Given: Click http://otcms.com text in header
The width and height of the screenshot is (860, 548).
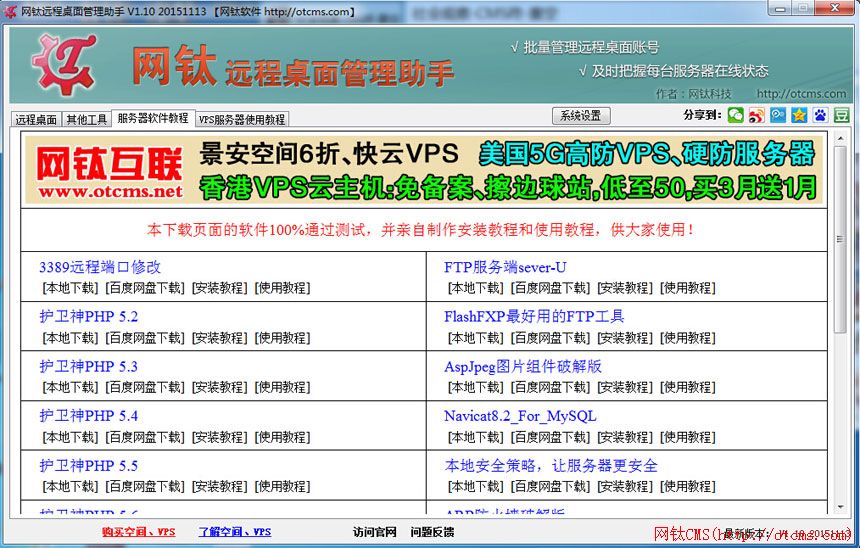Looking at the screenshot, I should tap(801, 94).
